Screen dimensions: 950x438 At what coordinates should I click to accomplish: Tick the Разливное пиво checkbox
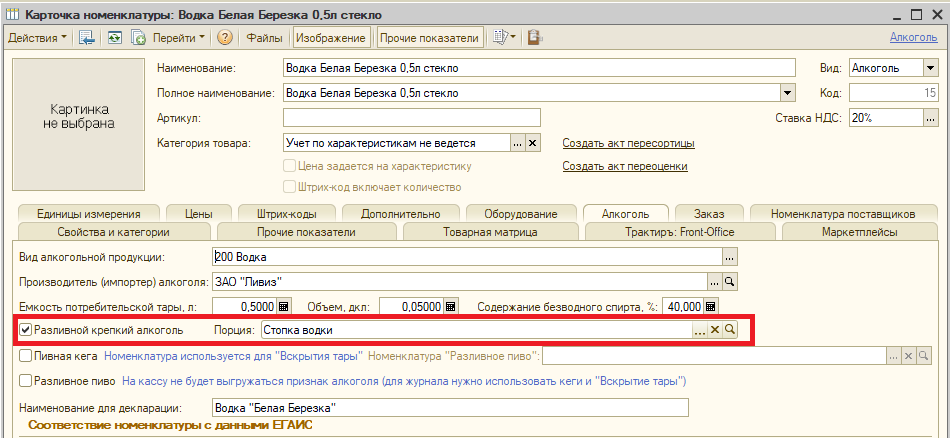pos(26,381)
